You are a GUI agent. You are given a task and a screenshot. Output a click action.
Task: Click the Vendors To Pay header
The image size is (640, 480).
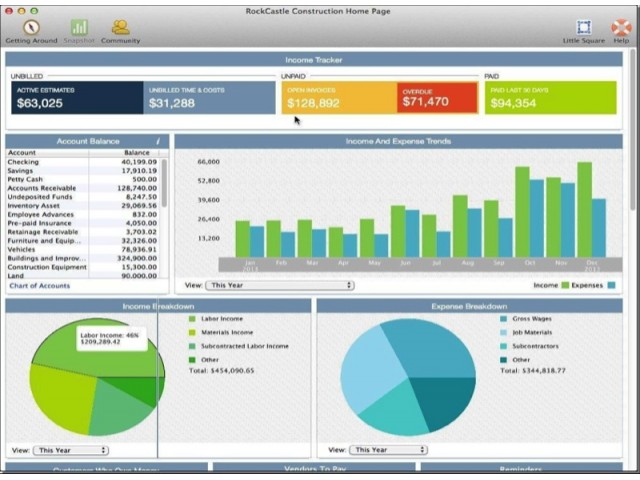314,468
